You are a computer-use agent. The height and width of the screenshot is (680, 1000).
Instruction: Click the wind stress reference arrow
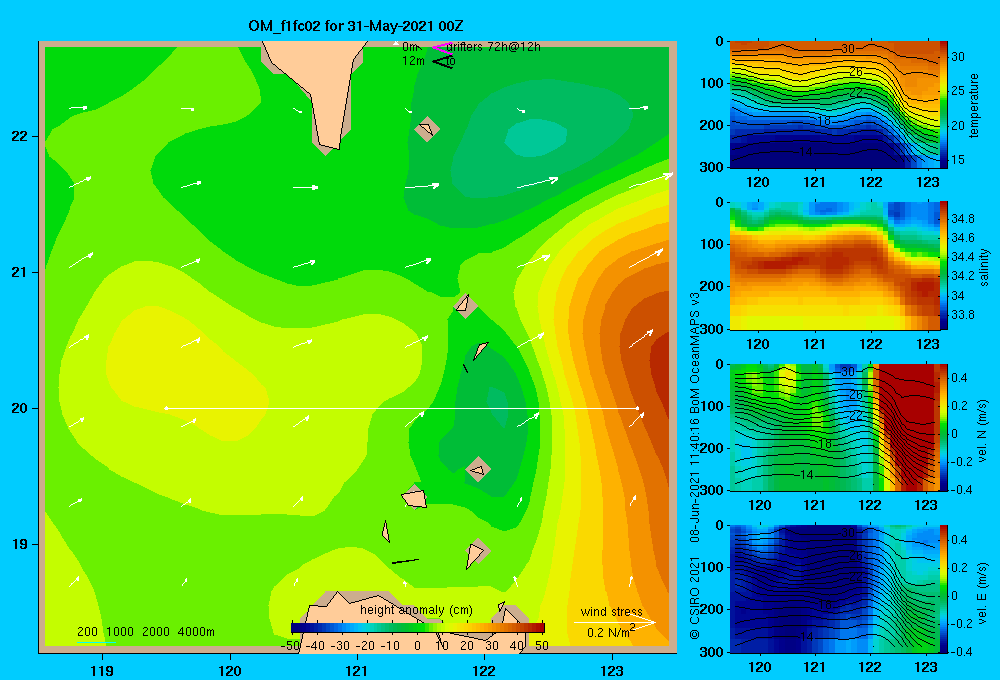(614, 622)
